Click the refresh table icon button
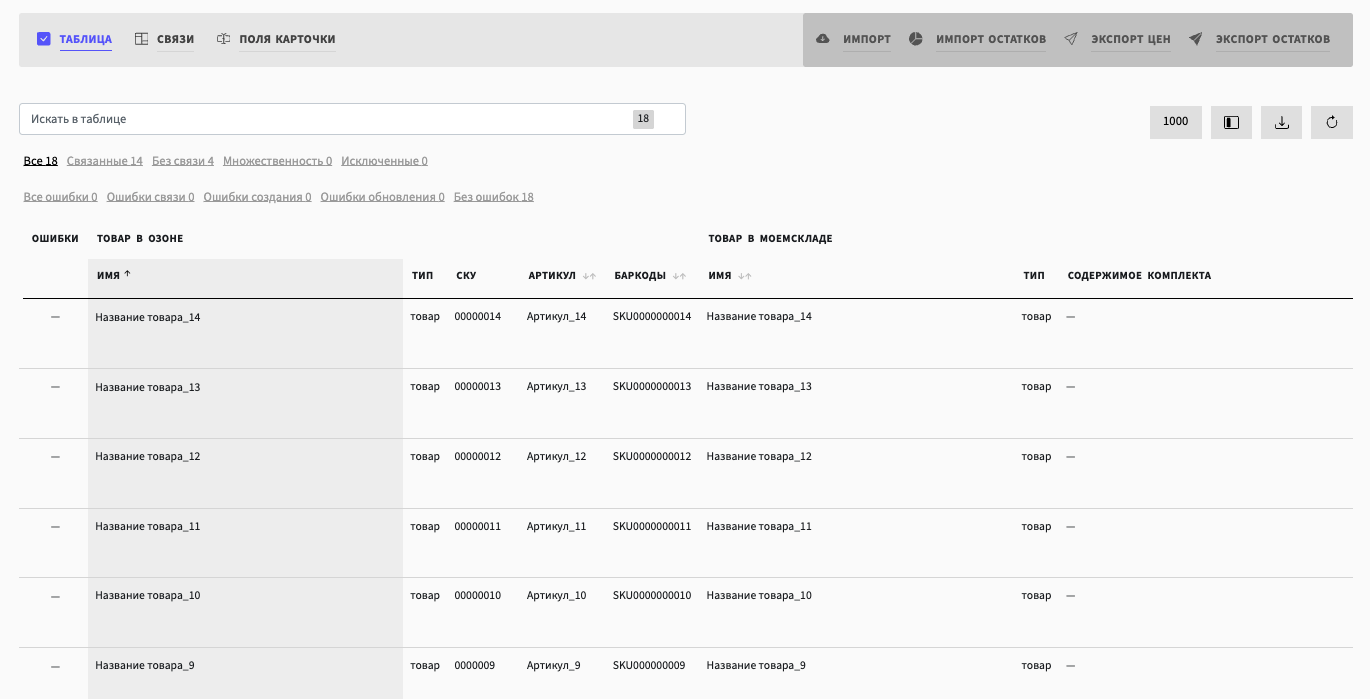The image size is (1370, 699). click(x=1331, y=122)
